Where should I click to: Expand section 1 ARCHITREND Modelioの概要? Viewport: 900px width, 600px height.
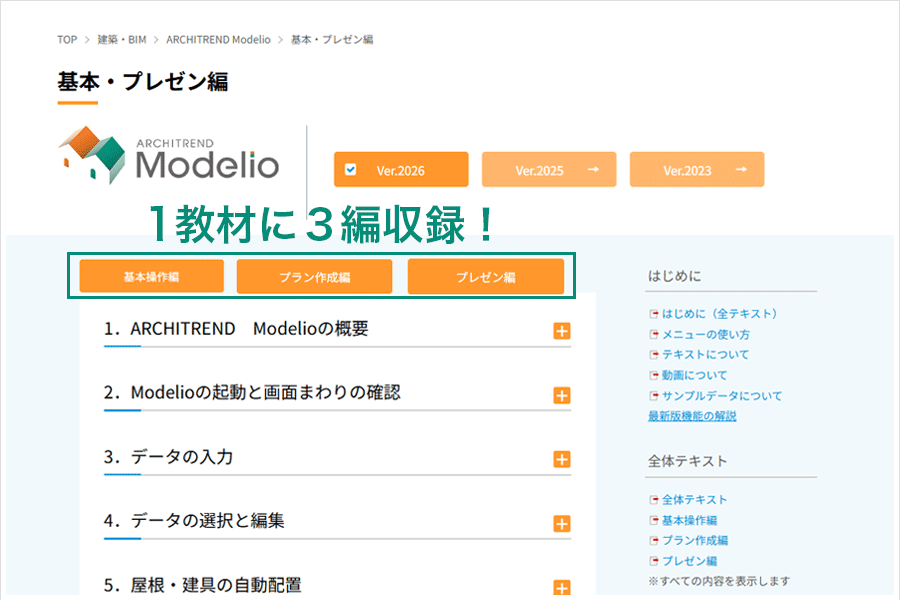[561, 331]
